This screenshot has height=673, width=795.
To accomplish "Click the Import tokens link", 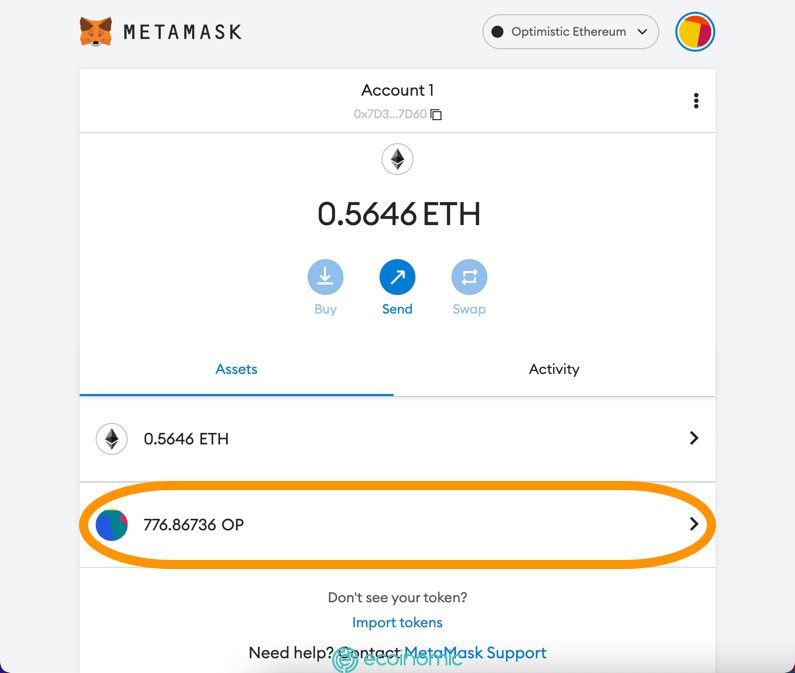I will click(397, 622).
